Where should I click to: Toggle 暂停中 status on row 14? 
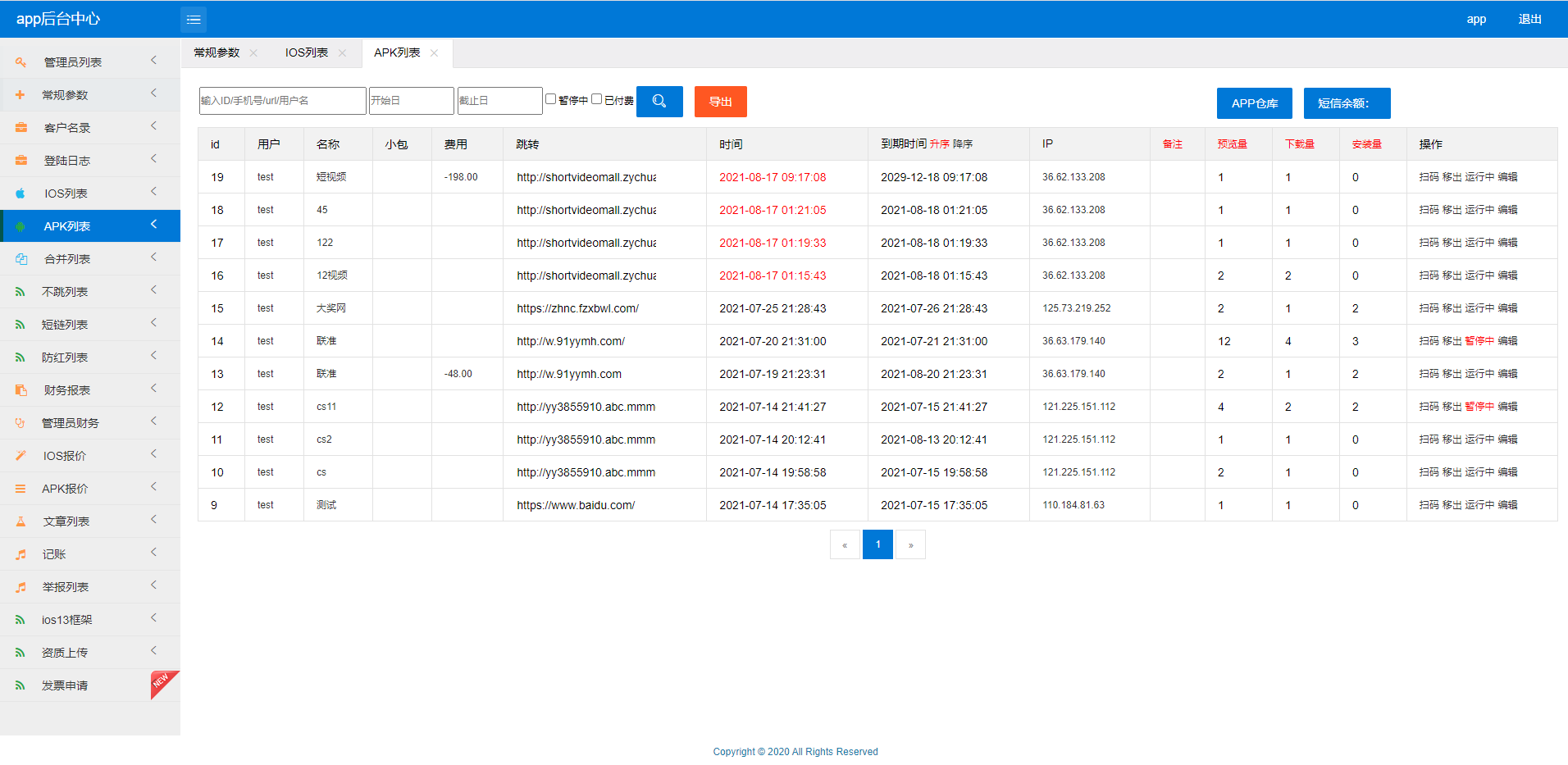tap(1479, 341)
